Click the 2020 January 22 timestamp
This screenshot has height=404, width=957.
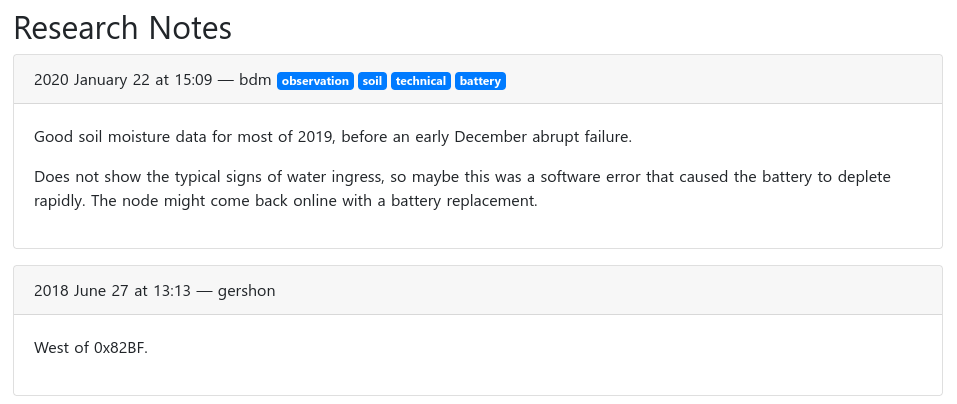pyautogui.click(x=92, y=80)
